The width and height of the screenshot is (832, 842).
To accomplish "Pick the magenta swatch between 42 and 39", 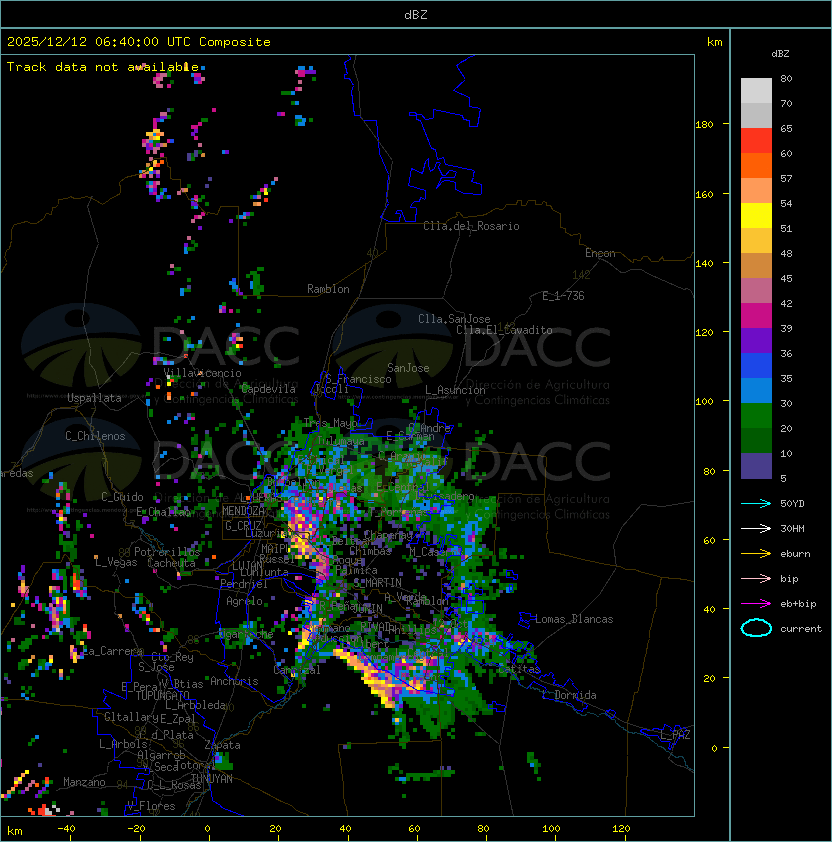I will [756, 315].
